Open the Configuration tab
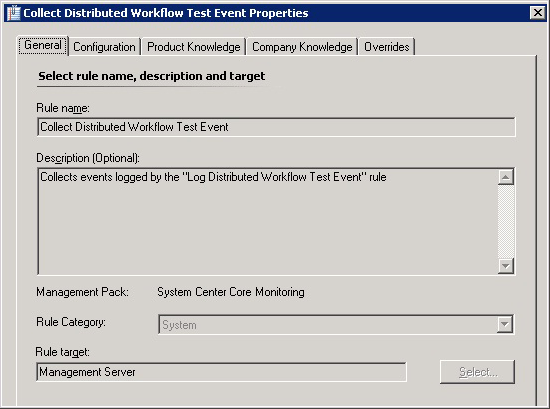 tap(104, 47)
